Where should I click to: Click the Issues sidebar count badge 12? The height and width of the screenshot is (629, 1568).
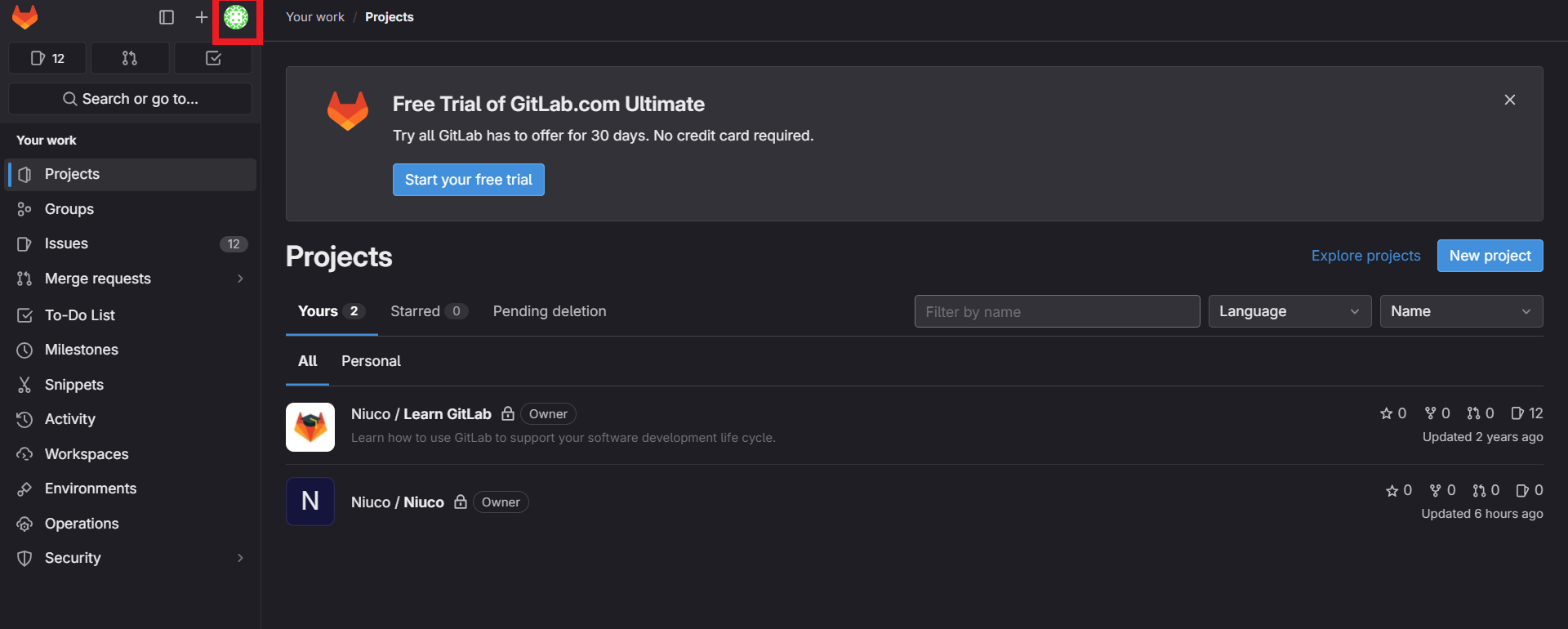point(234,243)
